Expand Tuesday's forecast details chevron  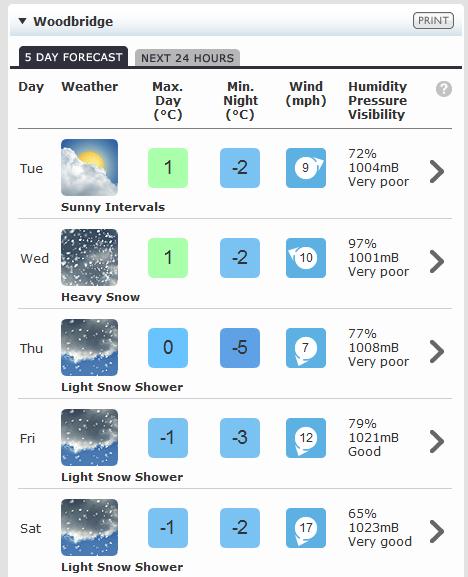(437, 171)
